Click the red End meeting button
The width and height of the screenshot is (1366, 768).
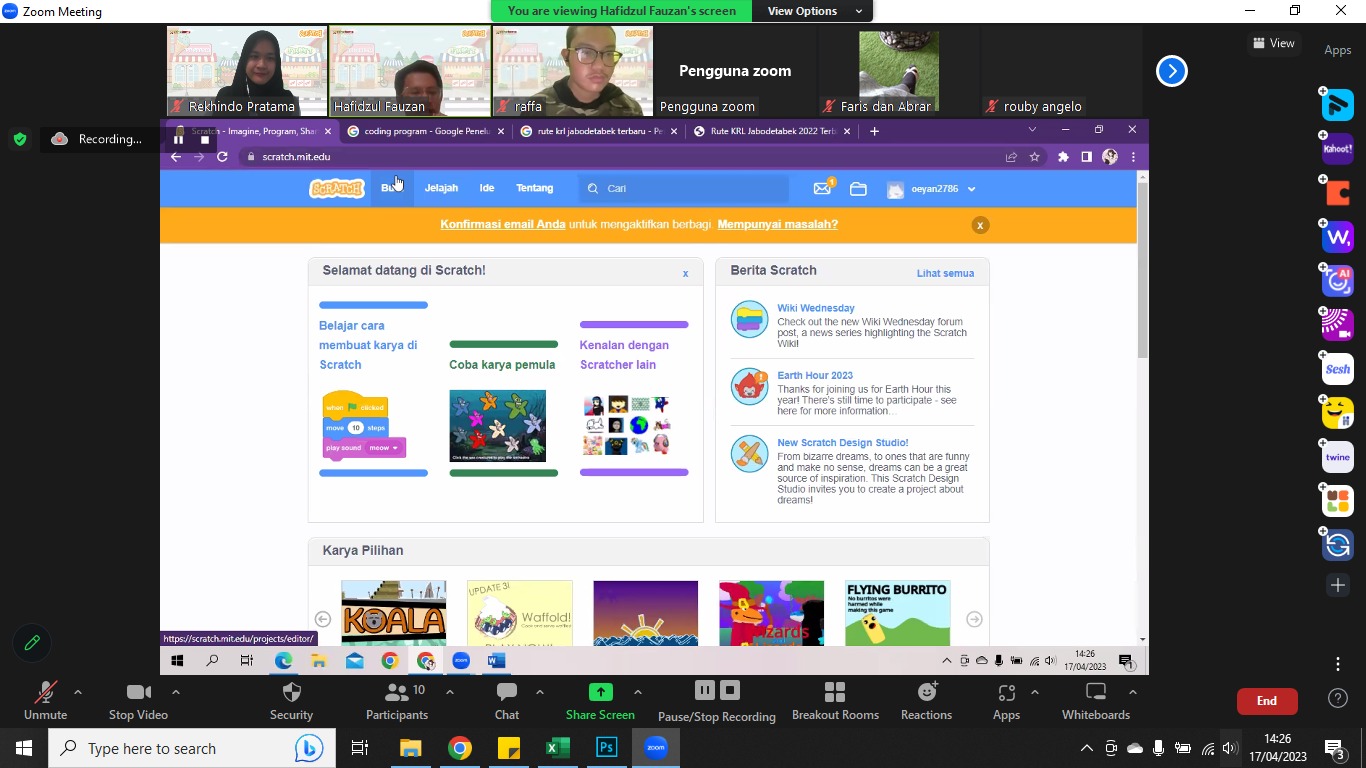pyautogui.click(x=1266, y=701)
